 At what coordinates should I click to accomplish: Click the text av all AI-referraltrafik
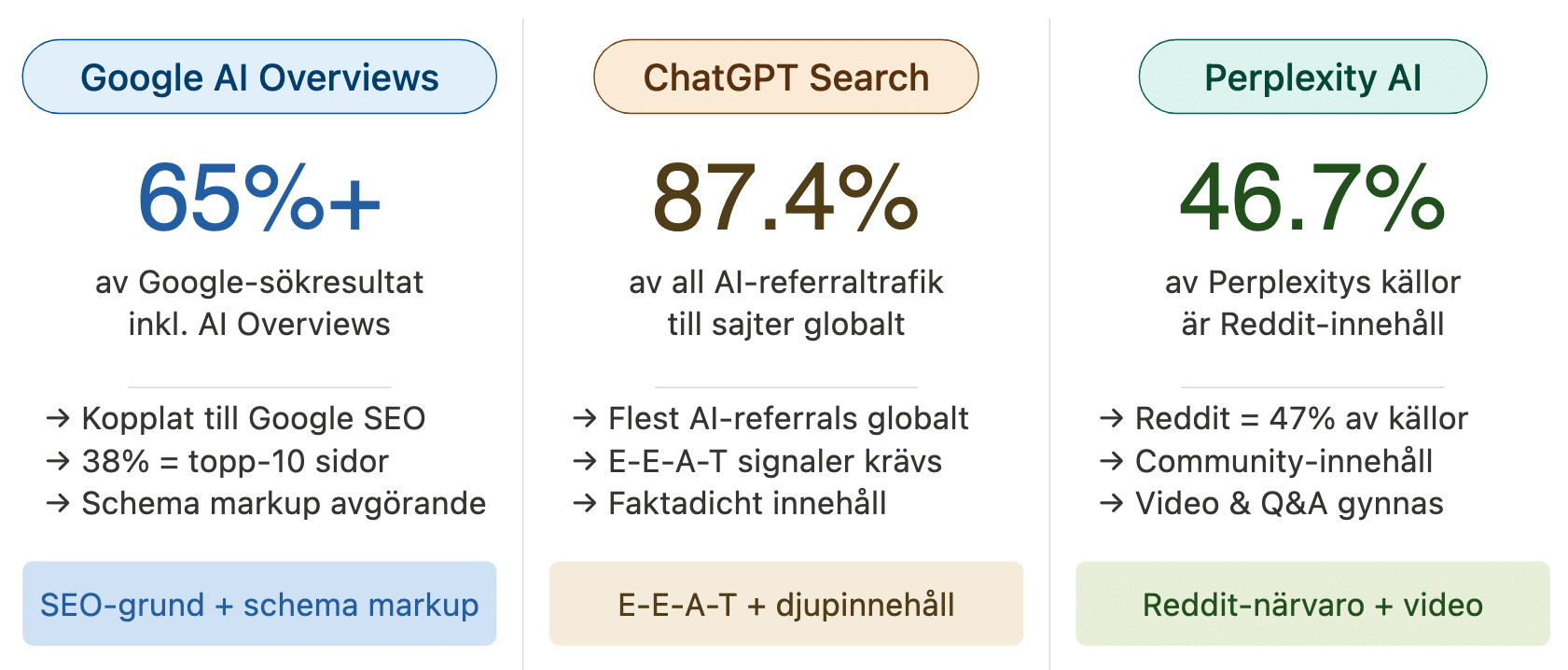785,282
